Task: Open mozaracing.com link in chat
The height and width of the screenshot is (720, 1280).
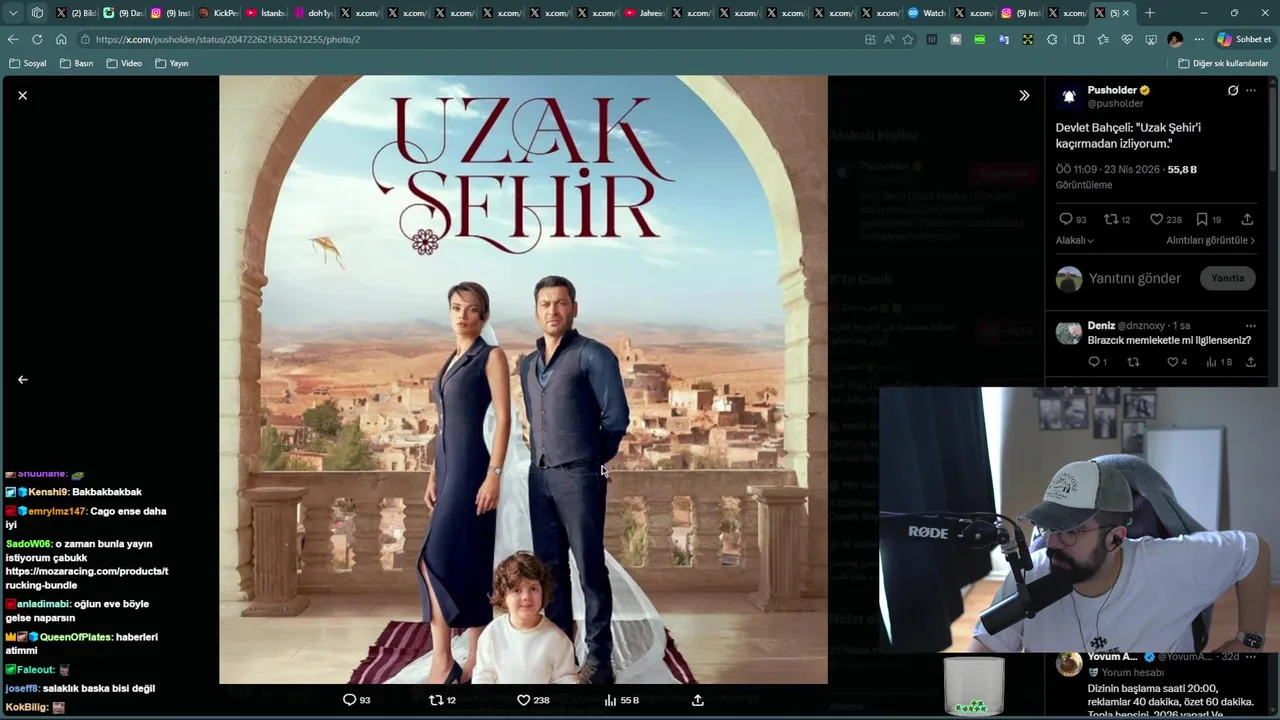Action: click(x=87, y=578)
